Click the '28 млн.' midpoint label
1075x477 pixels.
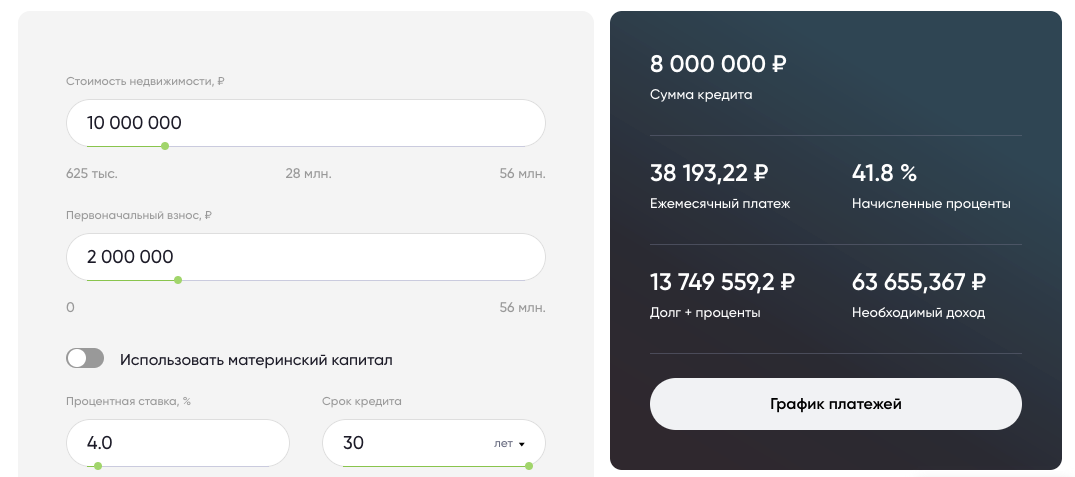tap(308, 174)
